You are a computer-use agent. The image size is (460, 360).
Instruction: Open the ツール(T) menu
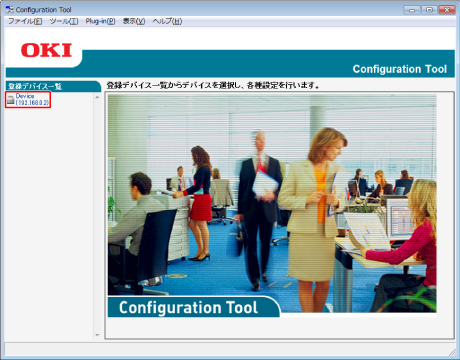[x=64, y=21]
